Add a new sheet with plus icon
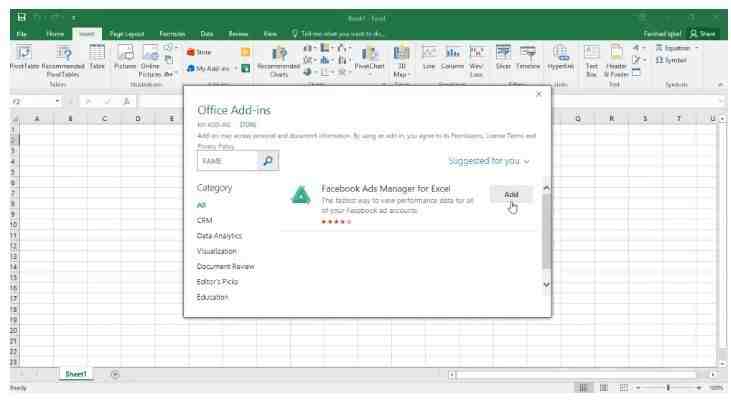731x401 pixels. tap(115, 374)
